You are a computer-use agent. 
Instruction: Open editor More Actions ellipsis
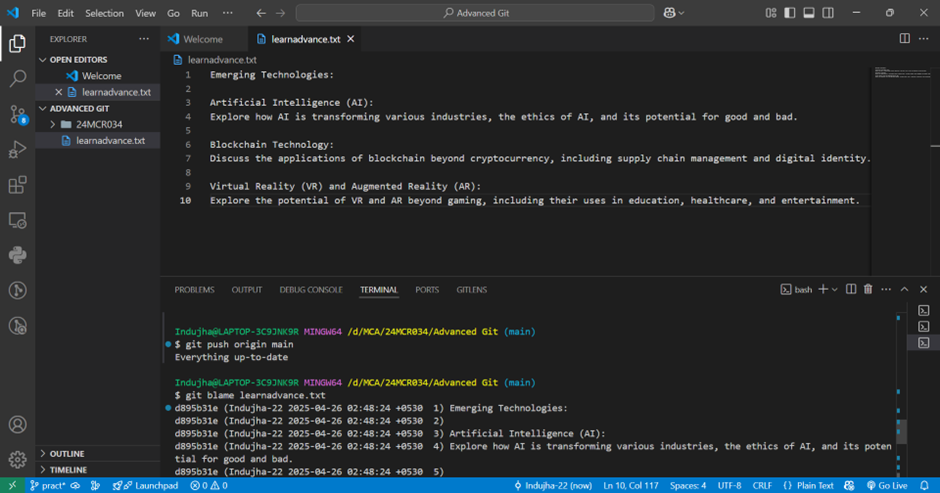pos(924,38)
